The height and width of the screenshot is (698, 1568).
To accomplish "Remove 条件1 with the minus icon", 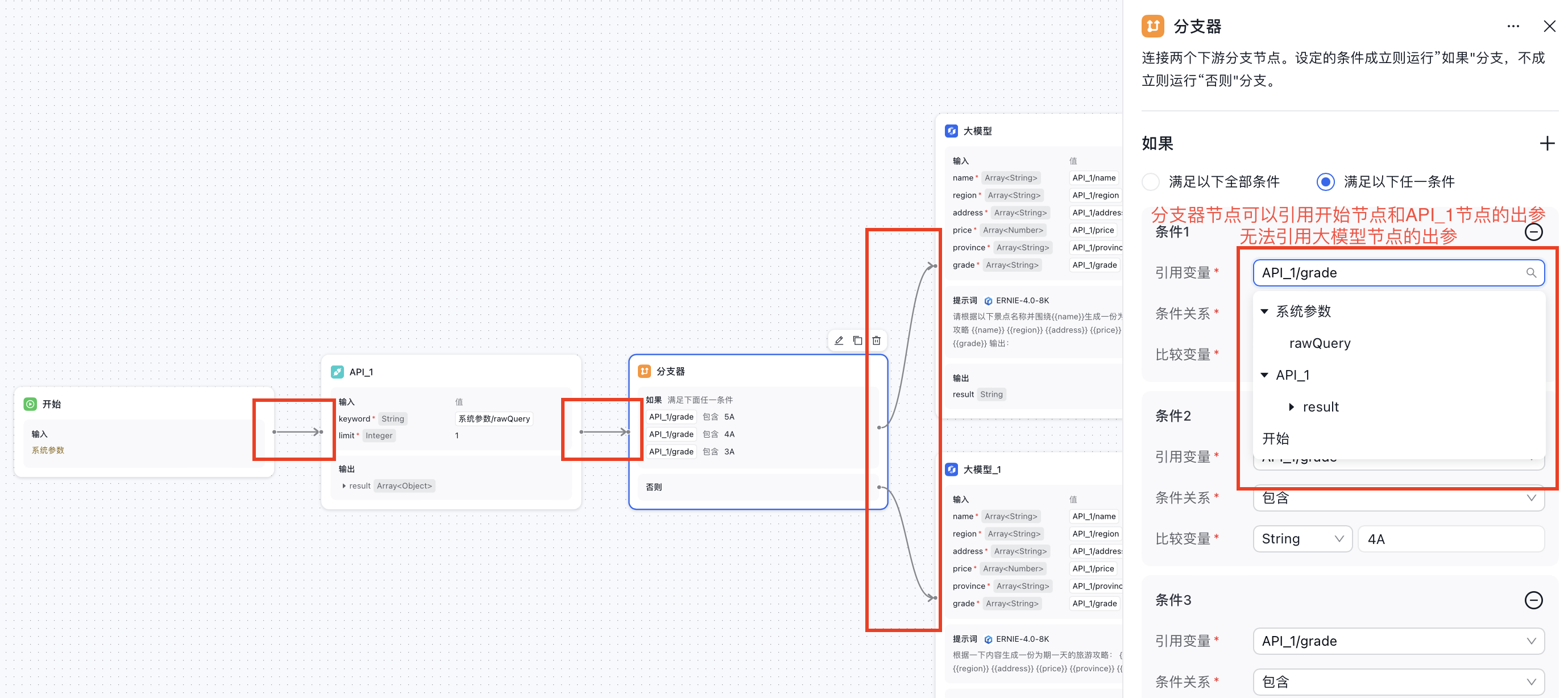I will 1533,232.
